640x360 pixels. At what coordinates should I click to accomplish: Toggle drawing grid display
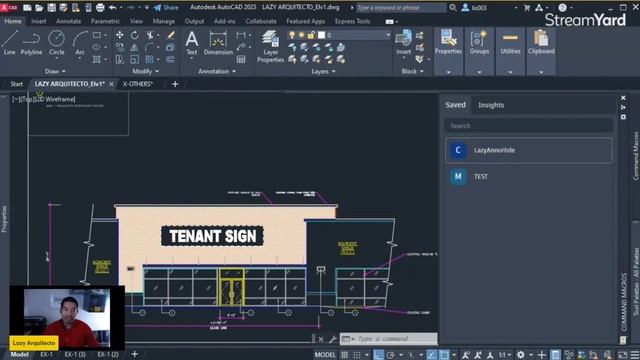tap(344, 355)
